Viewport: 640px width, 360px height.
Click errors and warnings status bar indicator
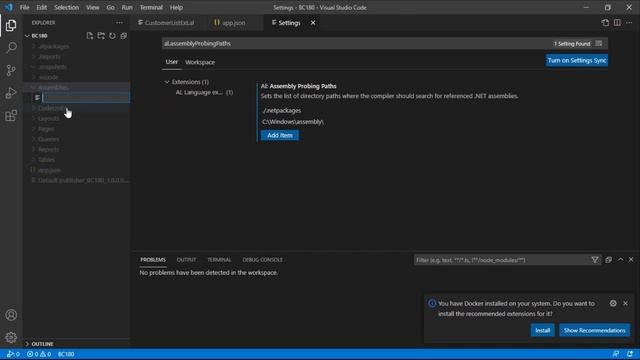click(39, 354)
